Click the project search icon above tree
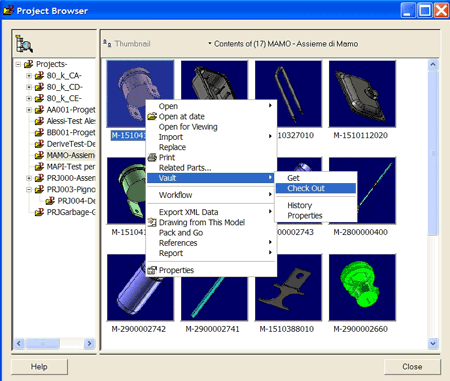This screenshot has height=381, width=450. pyautogui.click(x=24, y=44)
